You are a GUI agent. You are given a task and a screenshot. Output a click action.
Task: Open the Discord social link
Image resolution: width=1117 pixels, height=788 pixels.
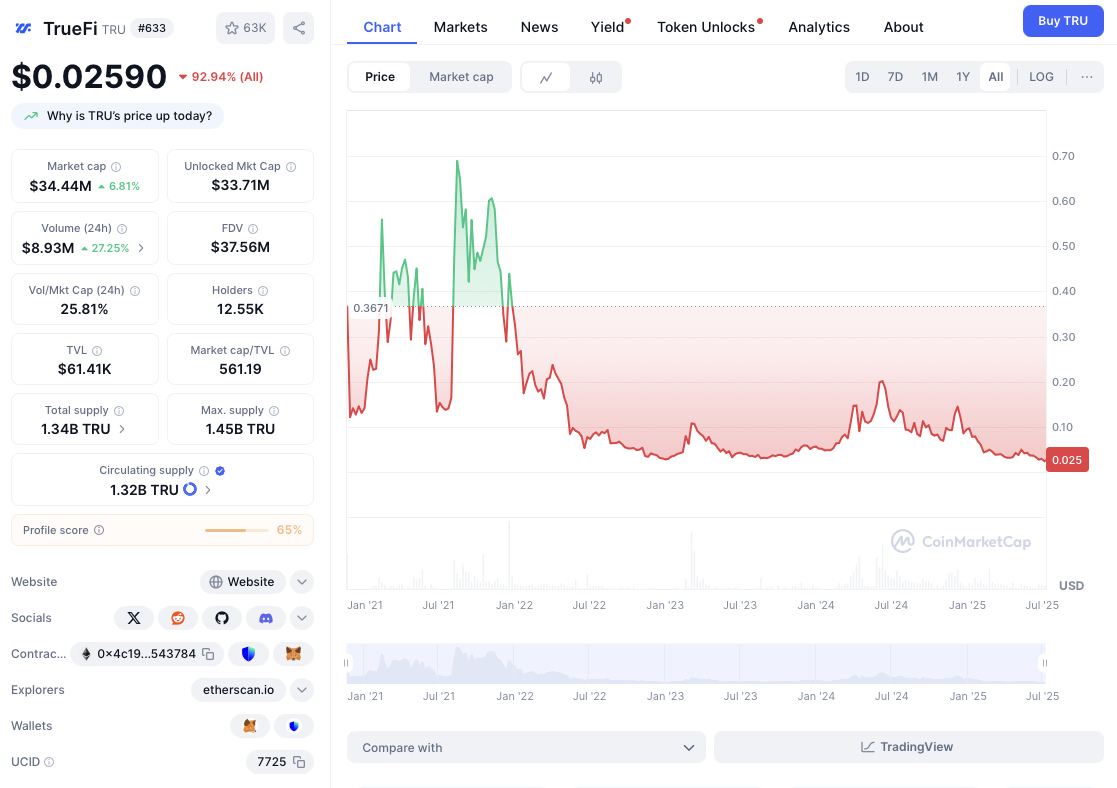pos(266,618)
